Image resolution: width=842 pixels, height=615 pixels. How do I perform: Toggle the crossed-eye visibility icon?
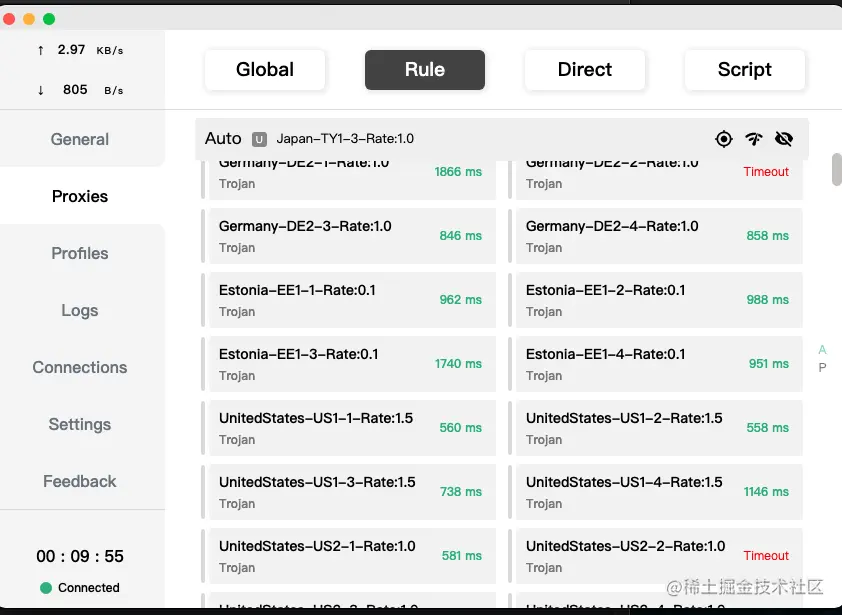click(784, 139)
